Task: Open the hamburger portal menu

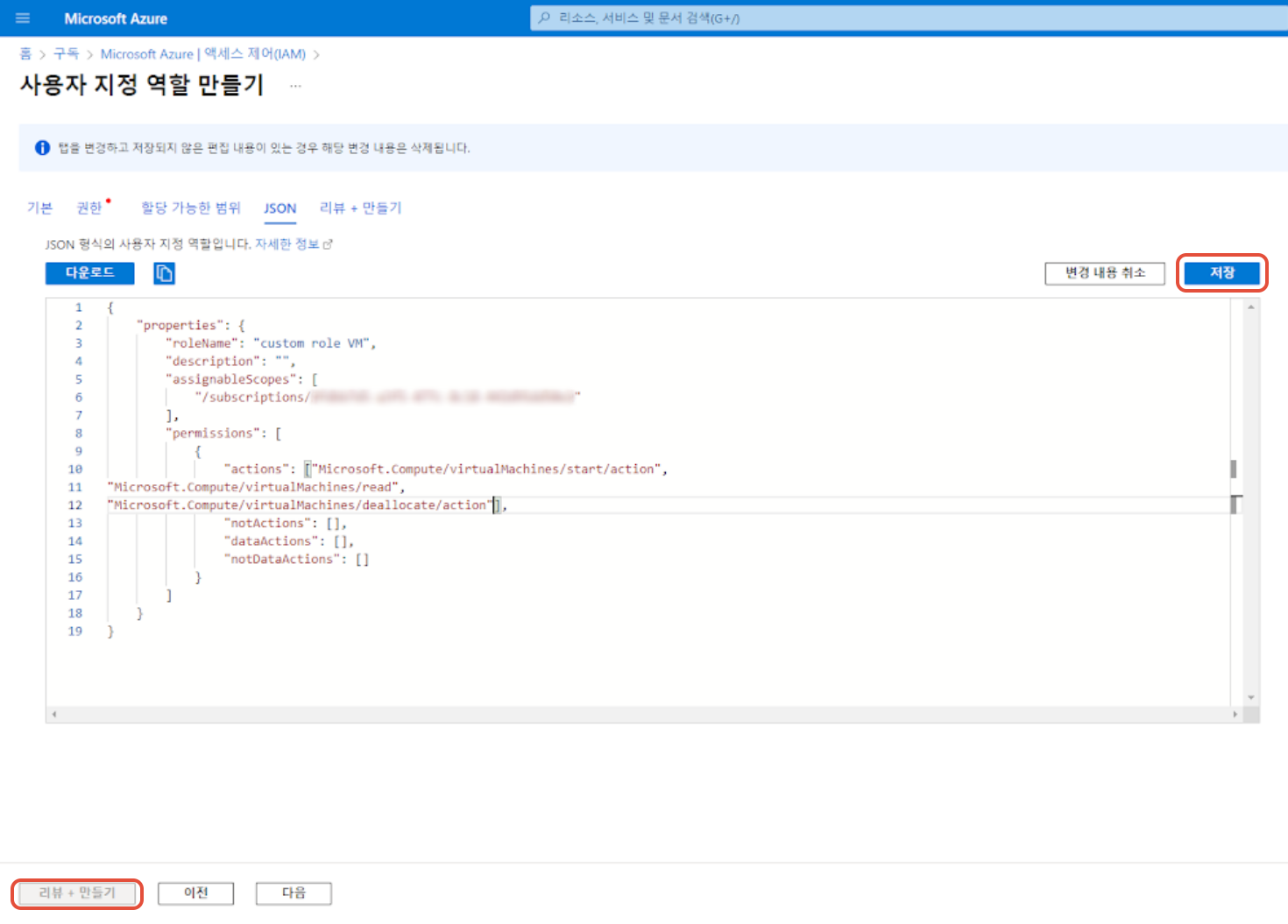Action: 23,18
